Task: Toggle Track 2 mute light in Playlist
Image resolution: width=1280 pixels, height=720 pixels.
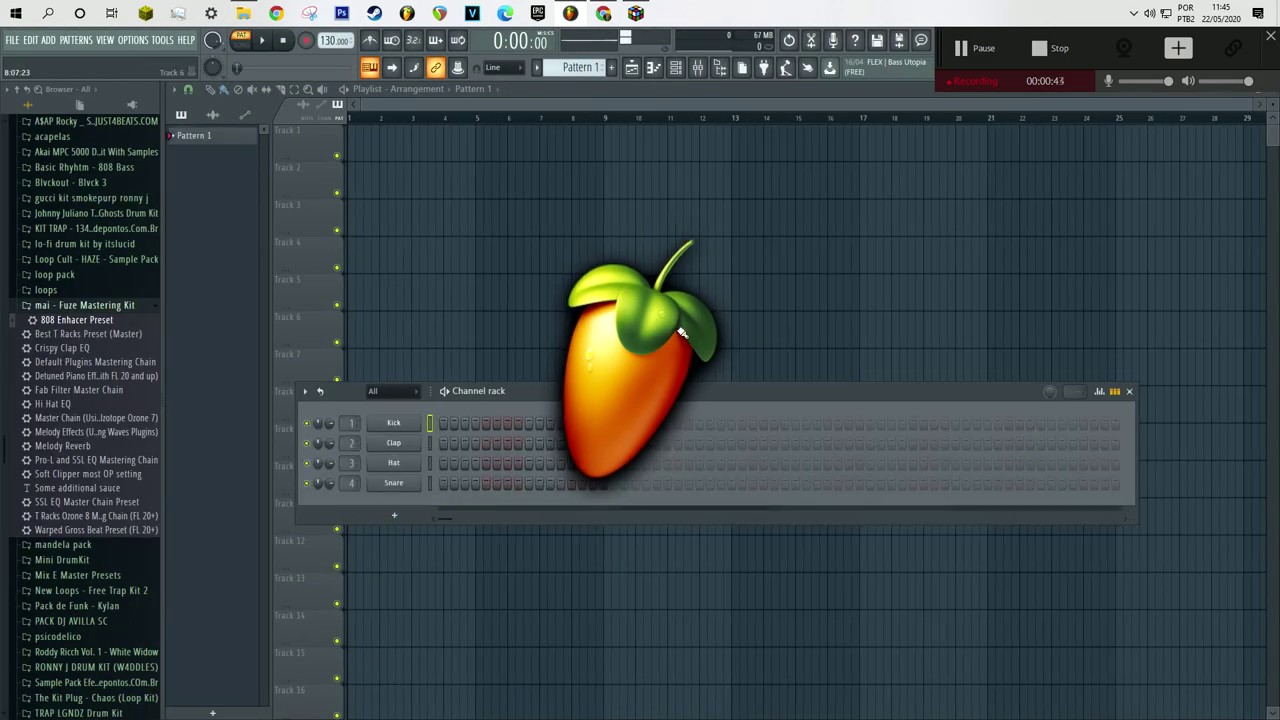Action: pos(337,192)
